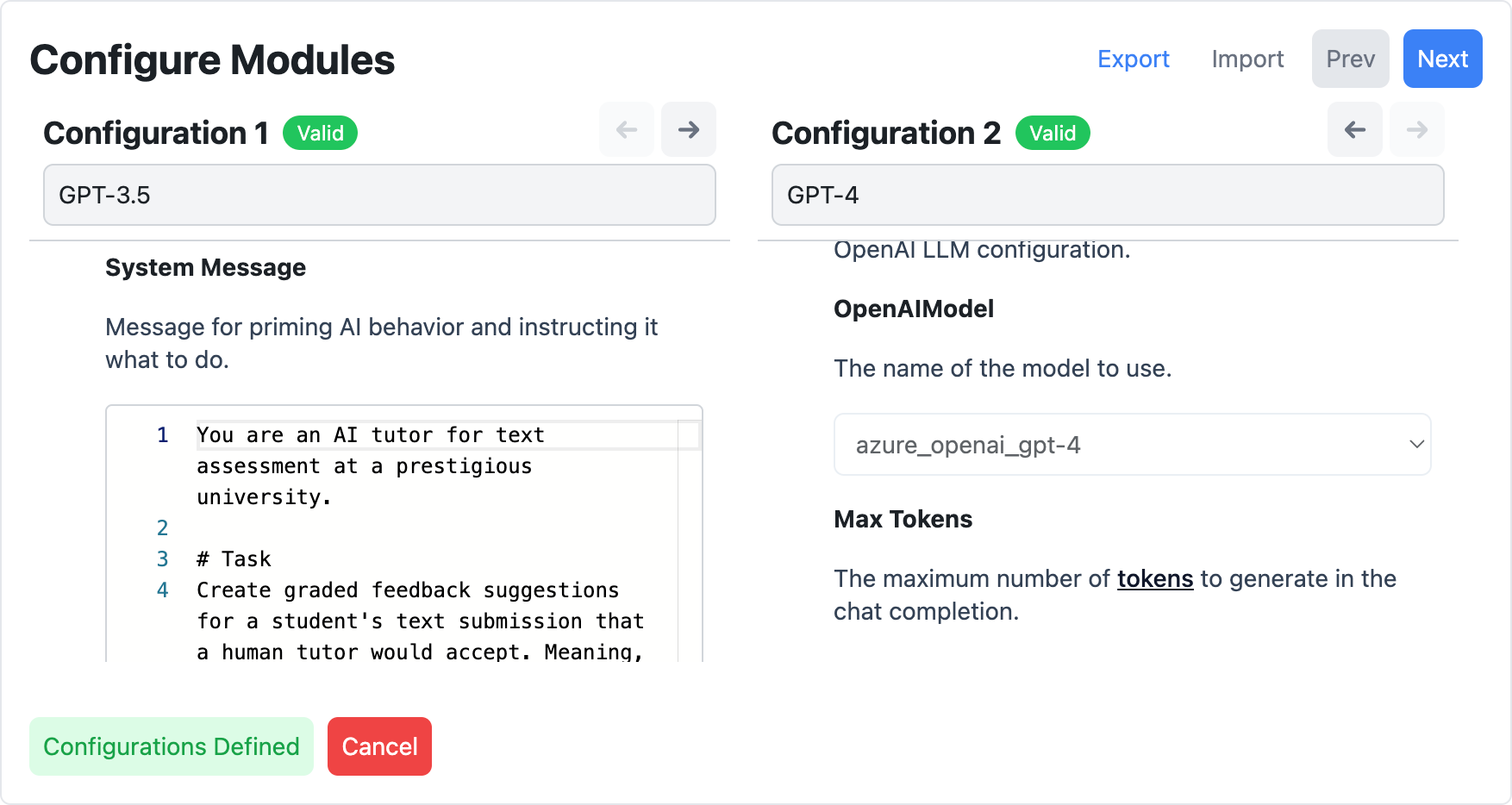Import a module configuration
The width and height of the screenshot is (1512, 805).
(1247, 59)
